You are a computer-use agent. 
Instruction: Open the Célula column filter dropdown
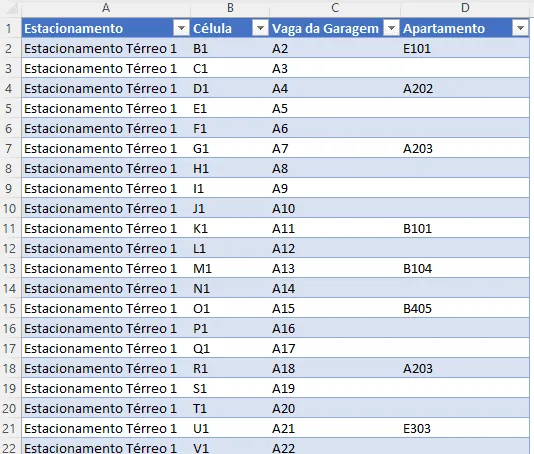[x=261, y=28]
